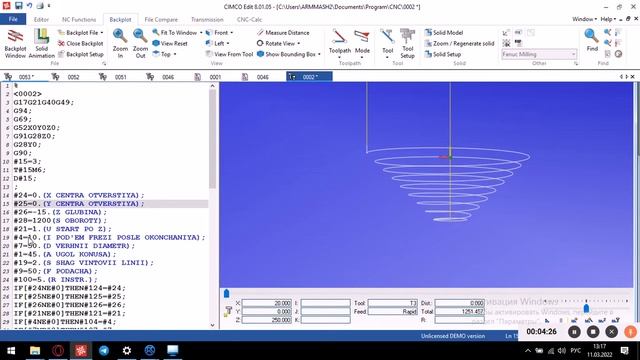The image size is (640, 360).
Task: Toggle the Solid Model view
Action: coord(444,32)
